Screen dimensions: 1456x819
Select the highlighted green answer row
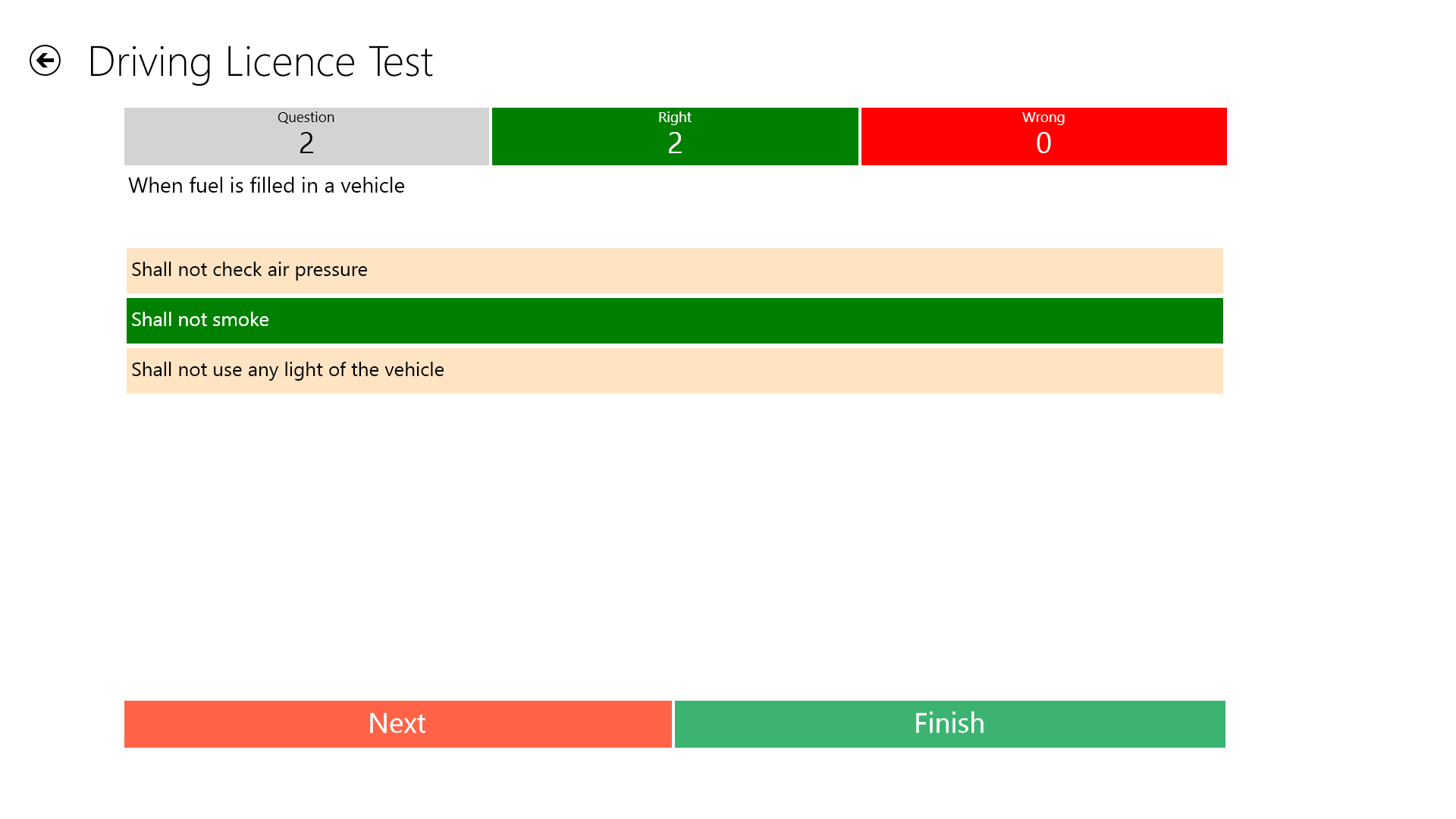pos(674,320)
